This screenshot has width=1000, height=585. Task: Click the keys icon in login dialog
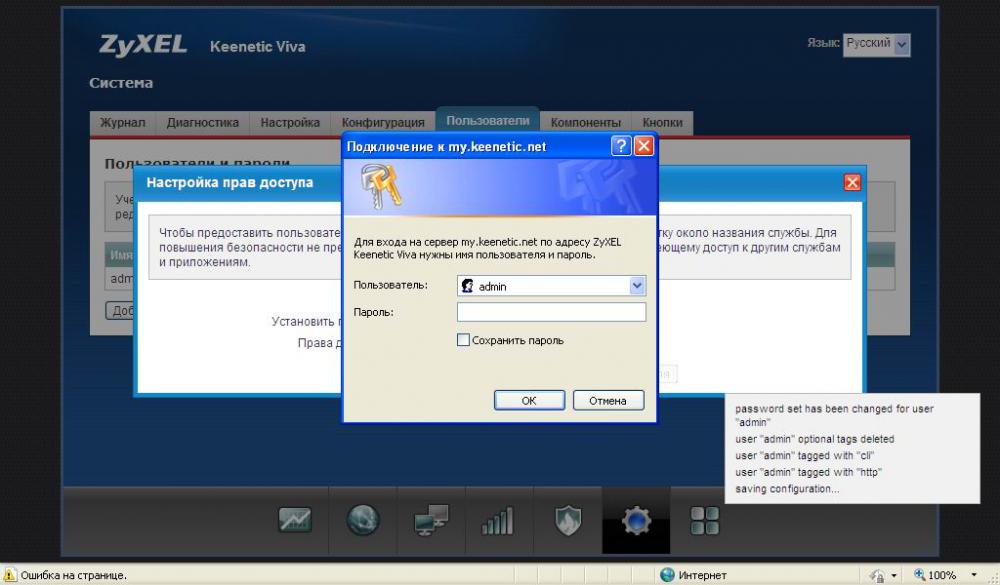(x=380, y=186)
